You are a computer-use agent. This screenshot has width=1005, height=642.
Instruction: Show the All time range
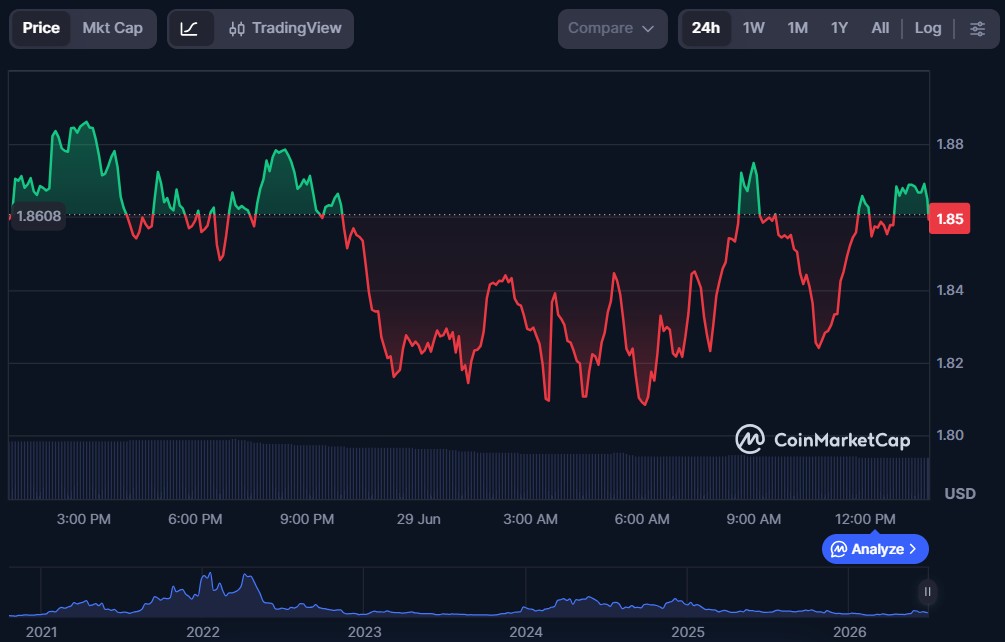click(x=879, y=29)
